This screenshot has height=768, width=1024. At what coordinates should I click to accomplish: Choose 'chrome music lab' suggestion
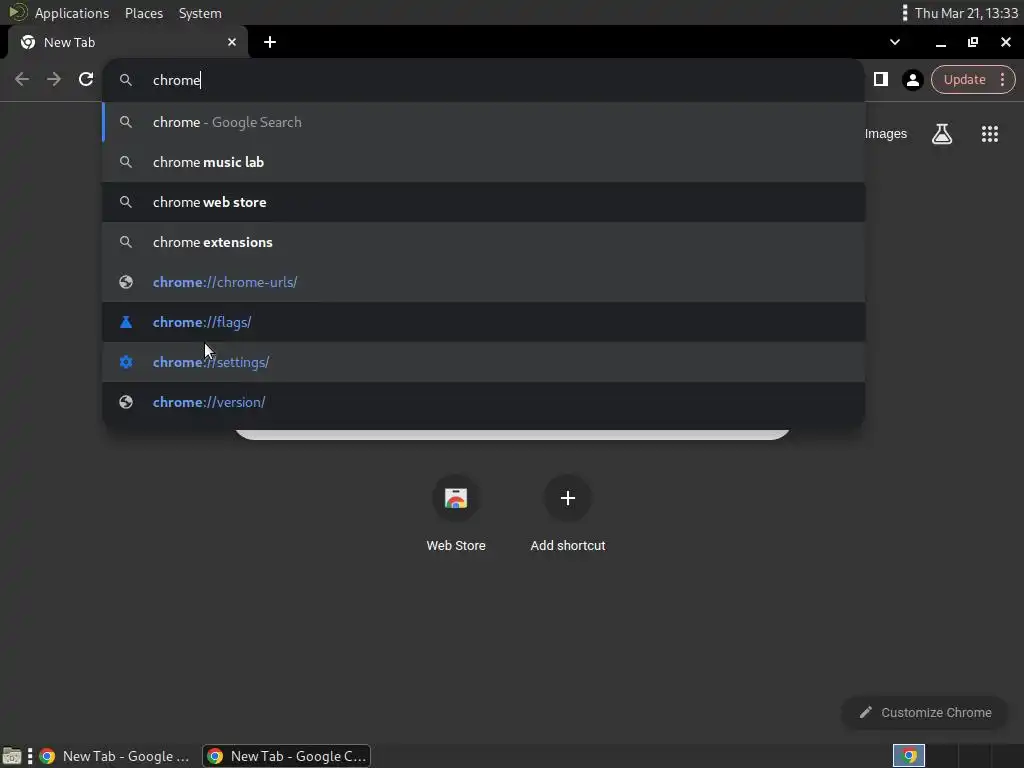click(x=484, y=162)
